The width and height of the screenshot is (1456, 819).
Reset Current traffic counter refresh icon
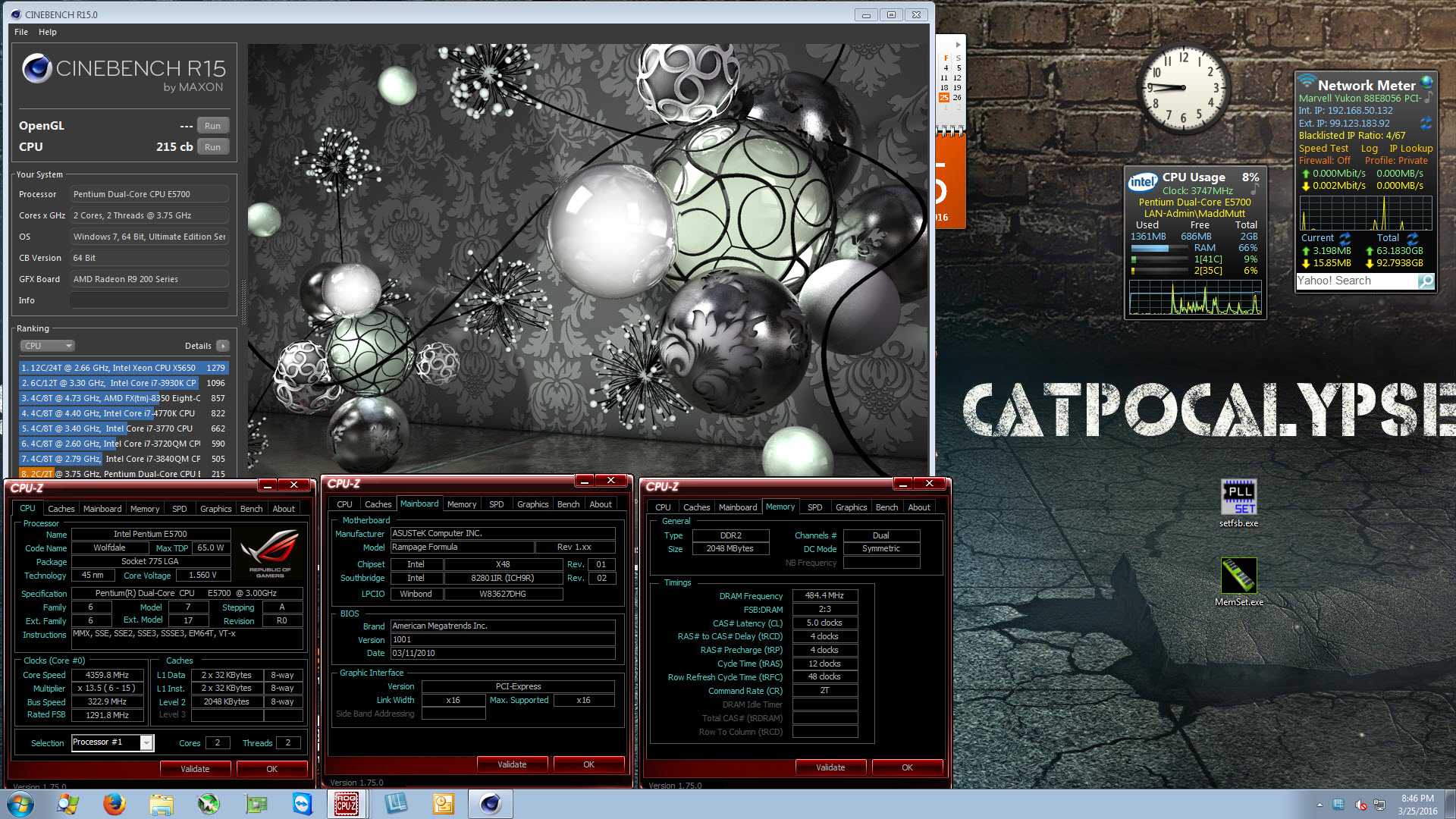1345,238
